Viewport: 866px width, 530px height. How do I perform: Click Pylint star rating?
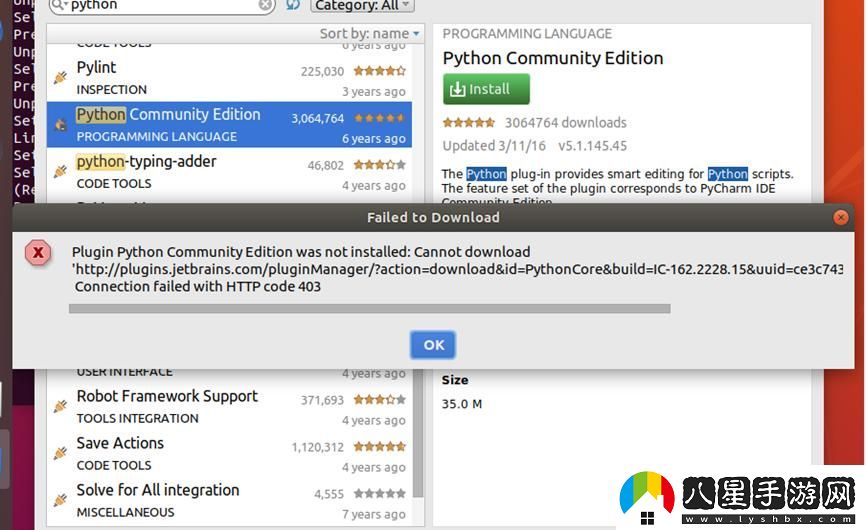pos(379,71)
